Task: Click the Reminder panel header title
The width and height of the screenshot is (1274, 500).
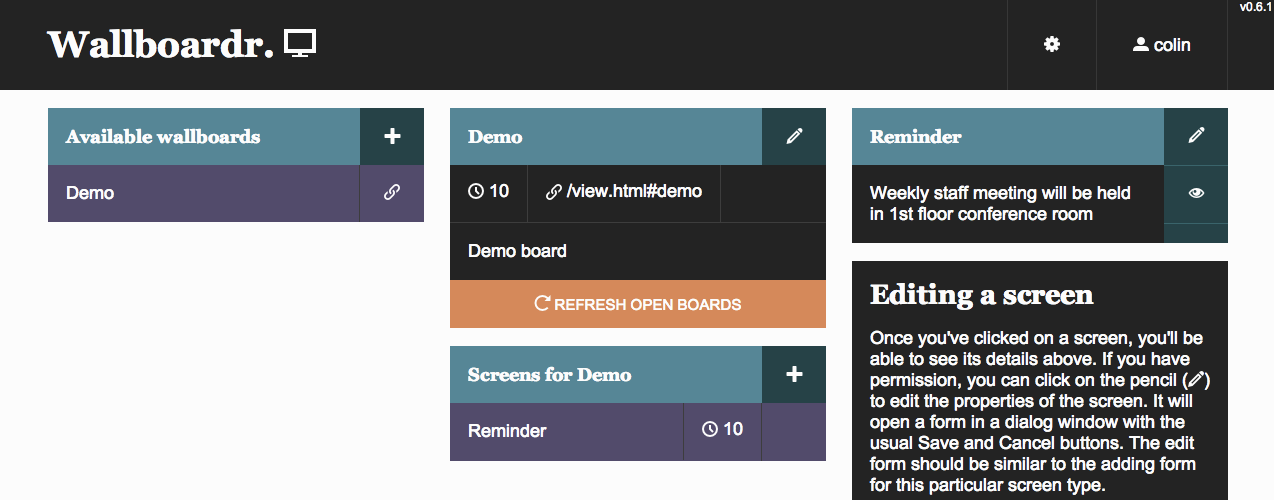Action: coord(916,137)
